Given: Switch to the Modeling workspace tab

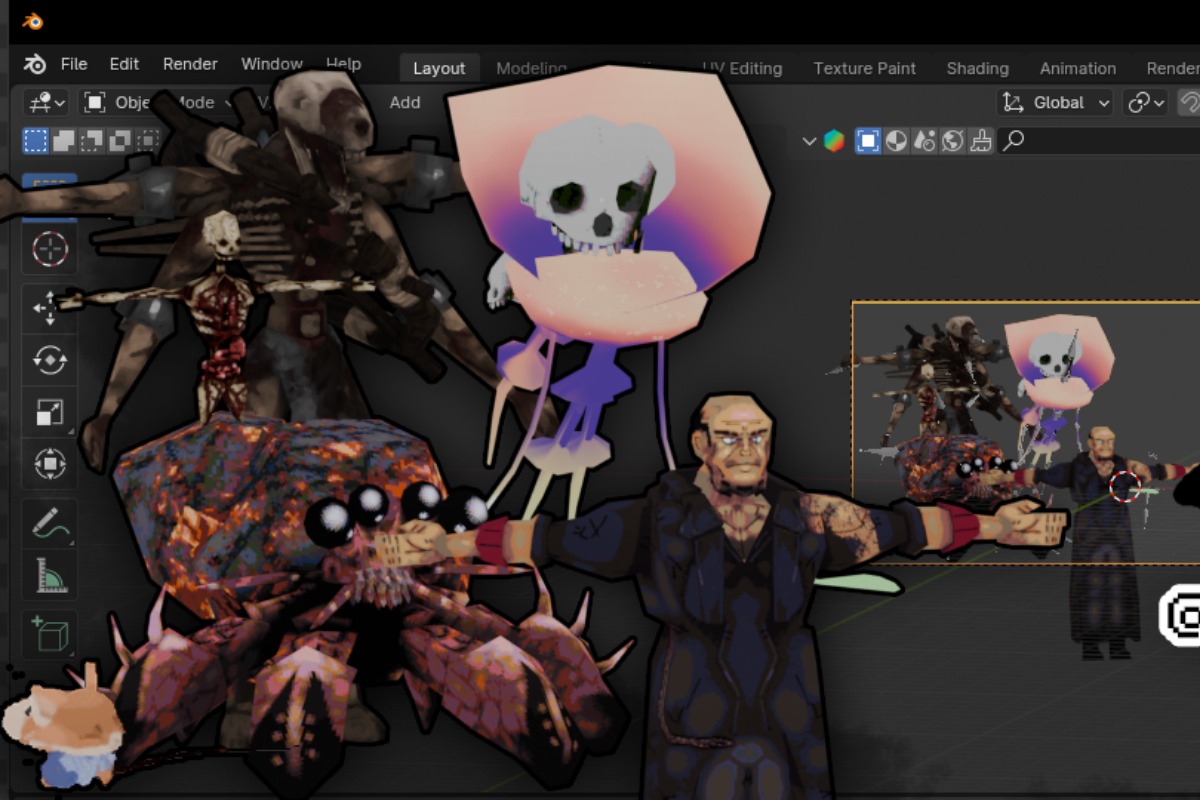Looking at the screenshot, I should coord(531,68).
